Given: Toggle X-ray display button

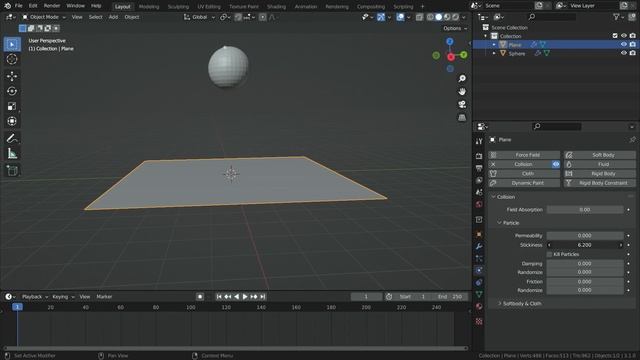Looking at the screenshot, I should (419, 17).
